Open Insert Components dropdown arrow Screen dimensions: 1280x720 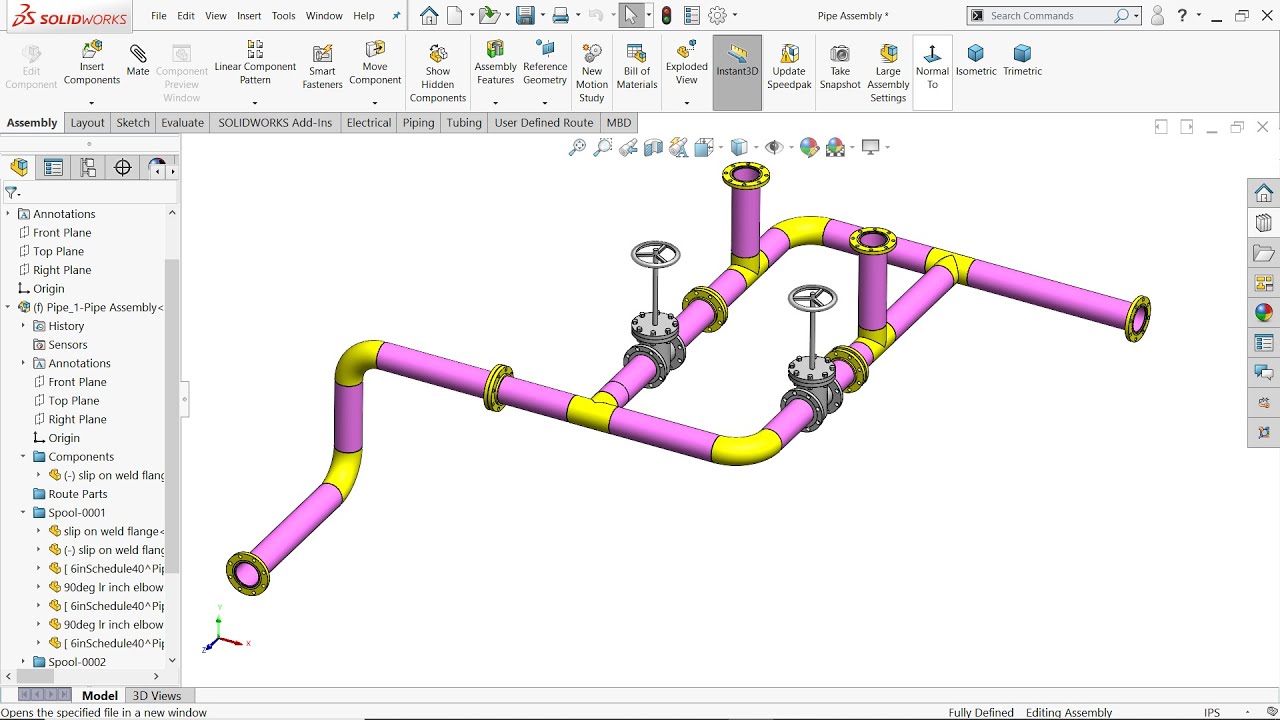pyautogui.click(x=91, y=103)
